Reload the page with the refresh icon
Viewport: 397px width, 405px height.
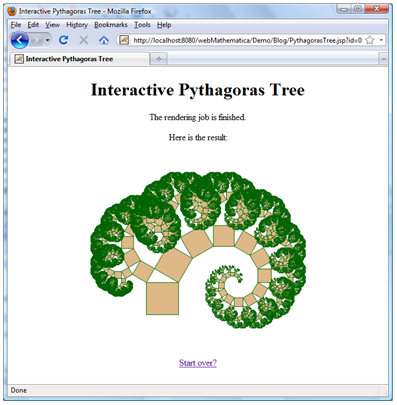(x=63, y=40)
